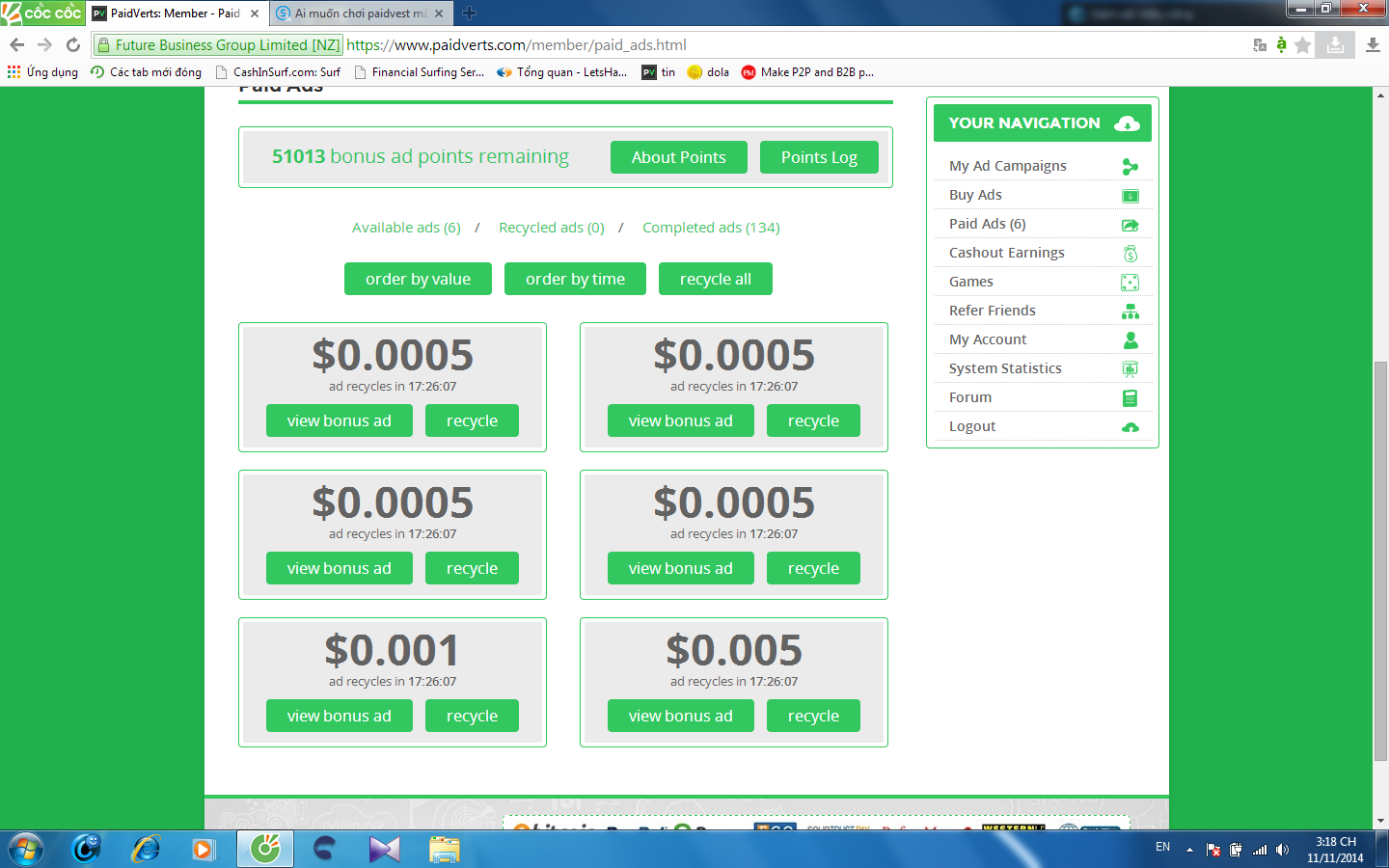
Task: Go back with the browser back arrow
Action: 16,44
